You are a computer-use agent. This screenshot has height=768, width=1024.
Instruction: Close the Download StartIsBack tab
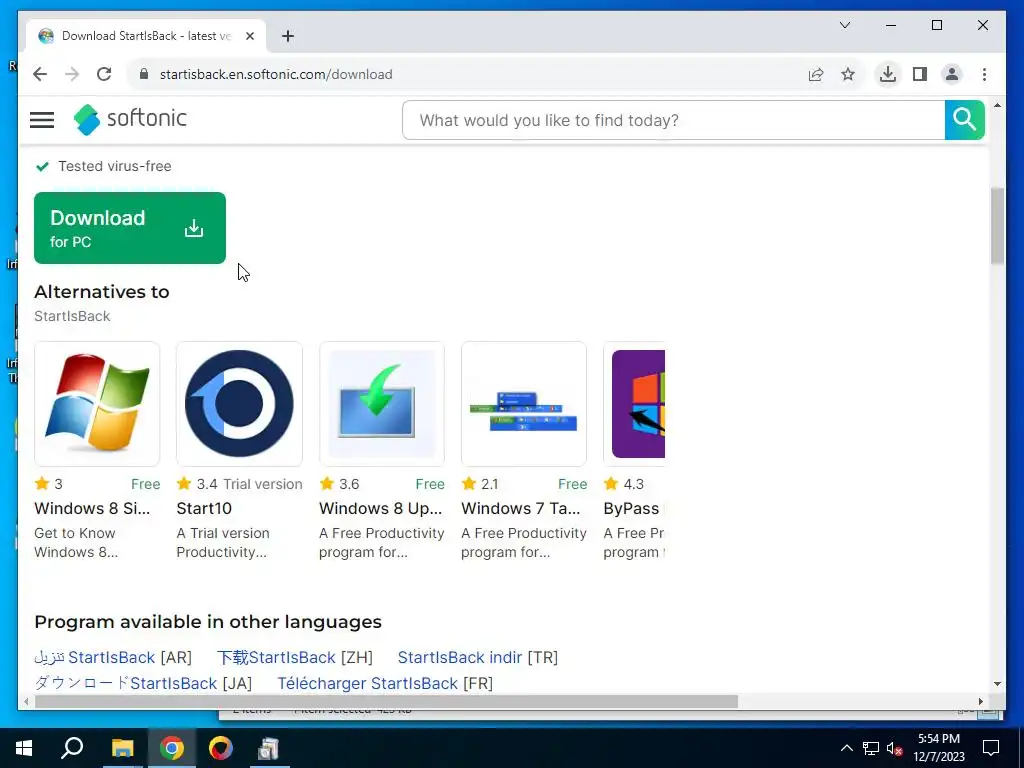(249, 36)
